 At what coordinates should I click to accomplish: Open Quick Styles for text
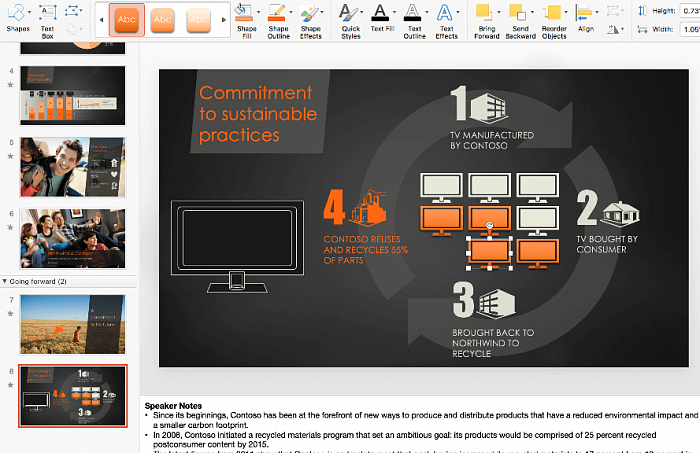point(350,21)
